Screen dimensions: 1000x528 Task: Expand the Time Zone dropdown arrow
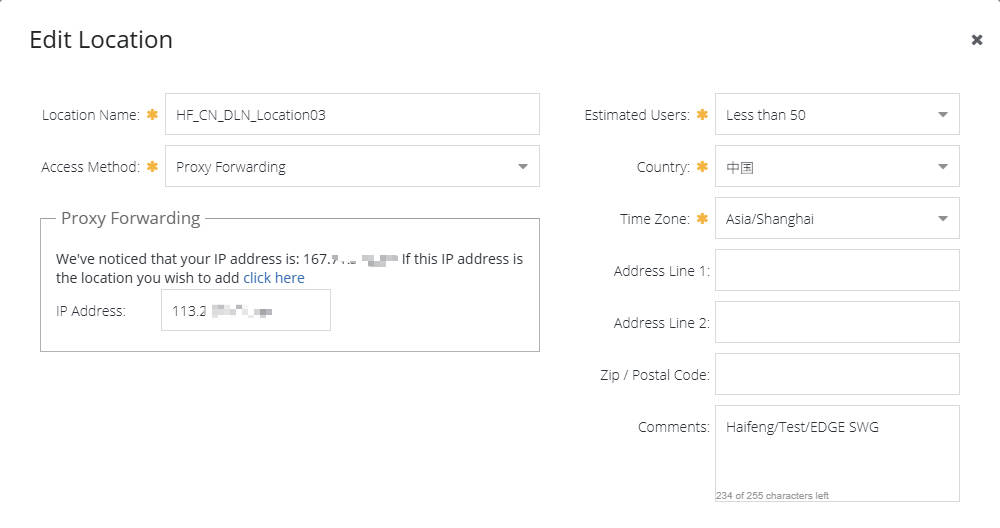pyautogui.click(x=943, y=219)
